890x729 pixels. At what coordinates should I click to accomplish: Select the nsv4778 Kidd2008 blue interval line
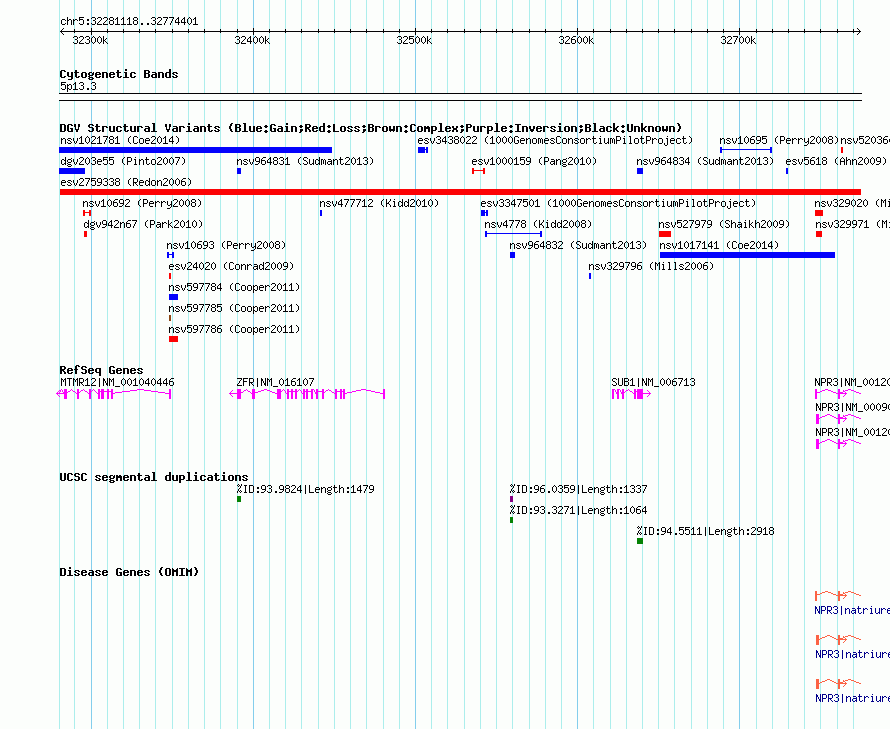click(514, 234)
